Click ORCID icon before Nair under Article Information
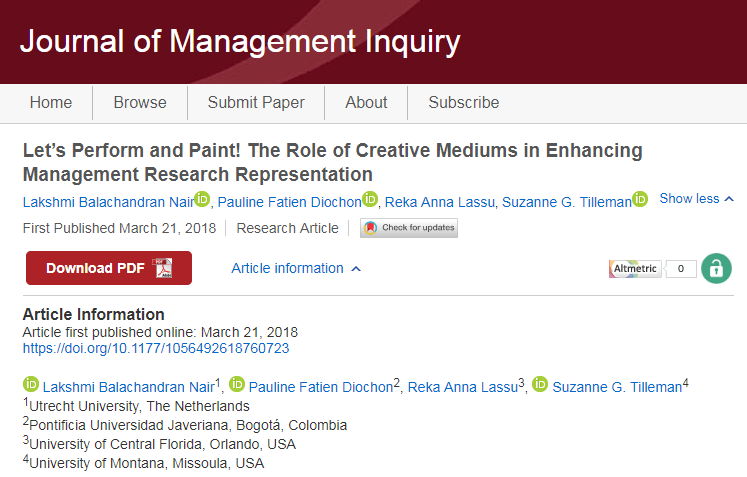 (31, 385)
